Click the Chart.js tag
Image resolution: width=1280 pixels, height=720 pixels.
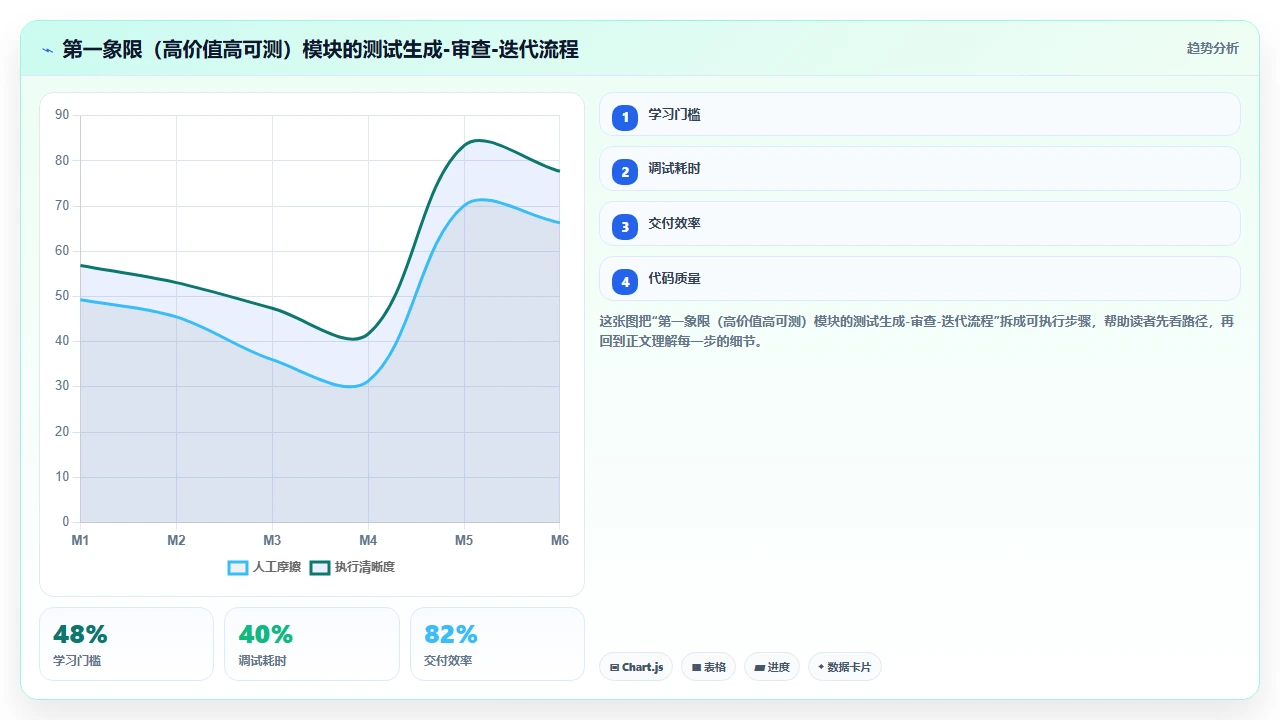(x=636, y=667)
